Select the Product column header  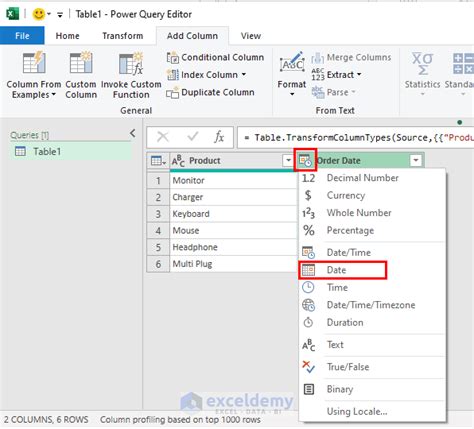(232, 161)
